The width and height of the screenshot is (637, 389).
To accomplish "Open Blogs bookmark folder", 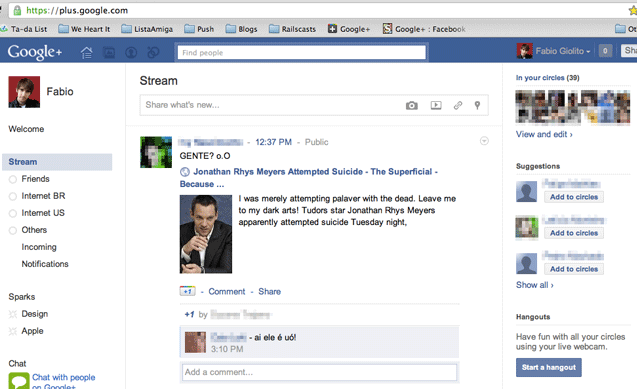I will (241, 29).
